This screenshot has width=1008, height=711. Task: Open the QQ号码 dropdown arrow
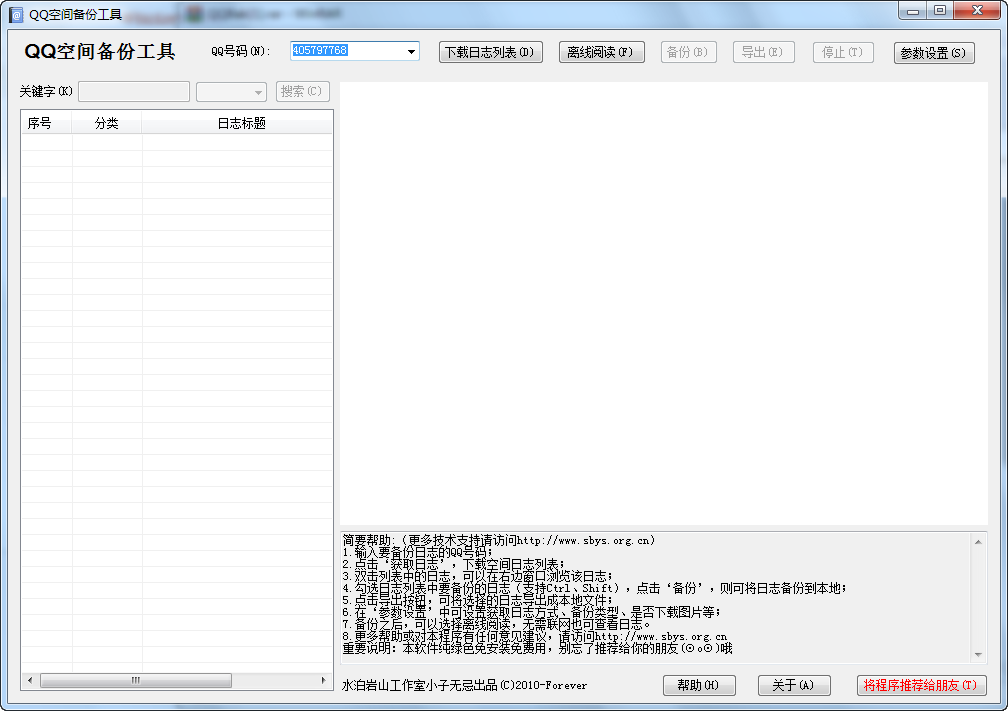click(411, 51)
